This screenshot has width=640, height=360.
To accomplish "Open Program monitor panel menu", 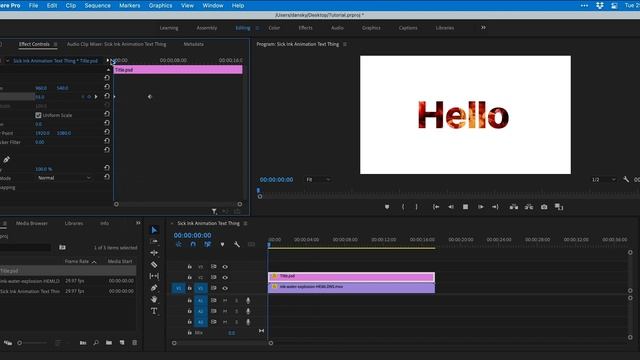I will 345,44.
